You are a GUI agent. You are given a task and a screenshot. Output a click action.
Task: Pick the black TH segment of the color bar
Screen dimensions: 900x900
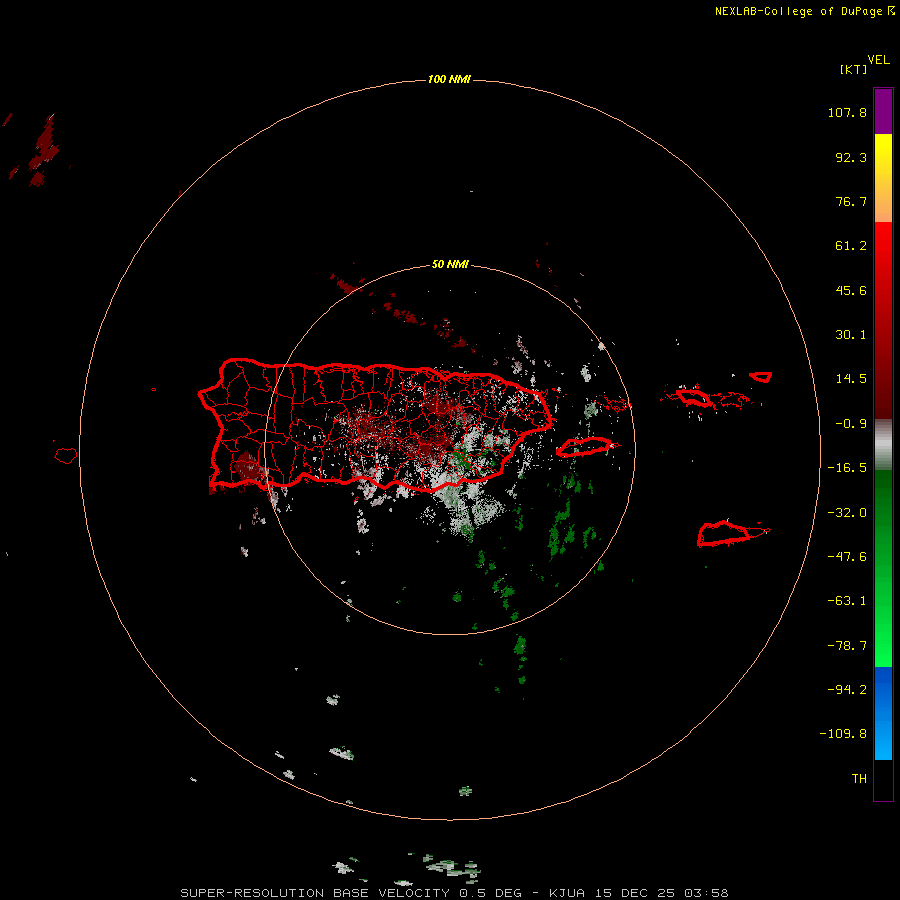[883, 779]
